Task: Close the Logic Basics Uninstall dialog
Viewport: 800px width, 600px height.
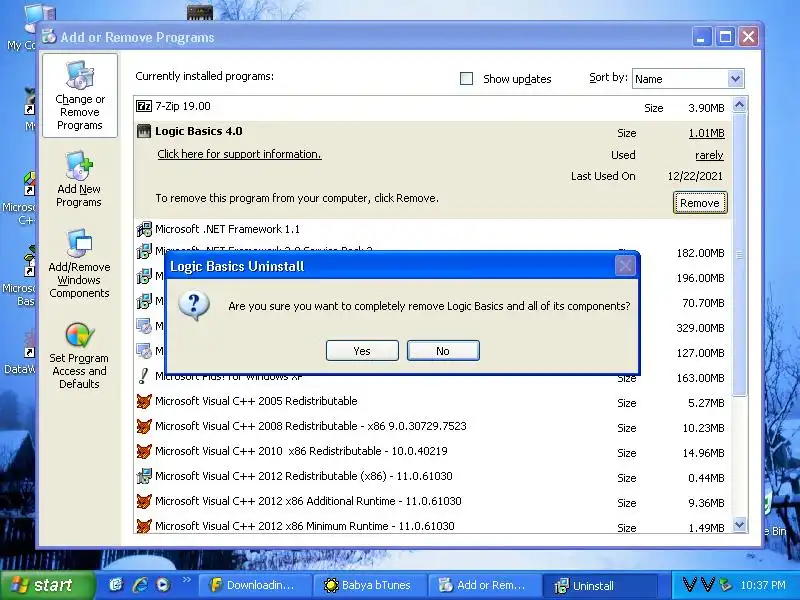Action: pos(625,266)
